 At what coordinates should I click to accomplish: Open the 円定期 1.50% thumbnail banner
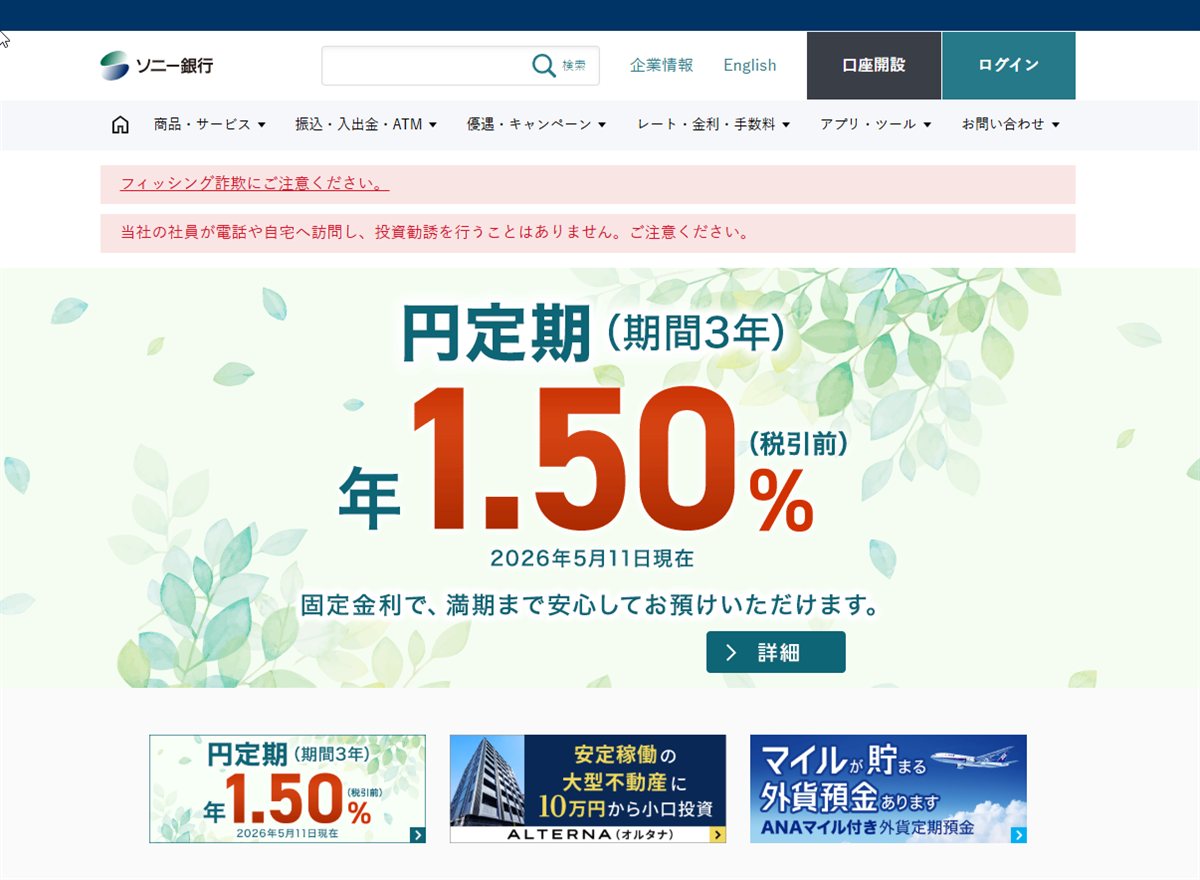(x=288, y=789)
